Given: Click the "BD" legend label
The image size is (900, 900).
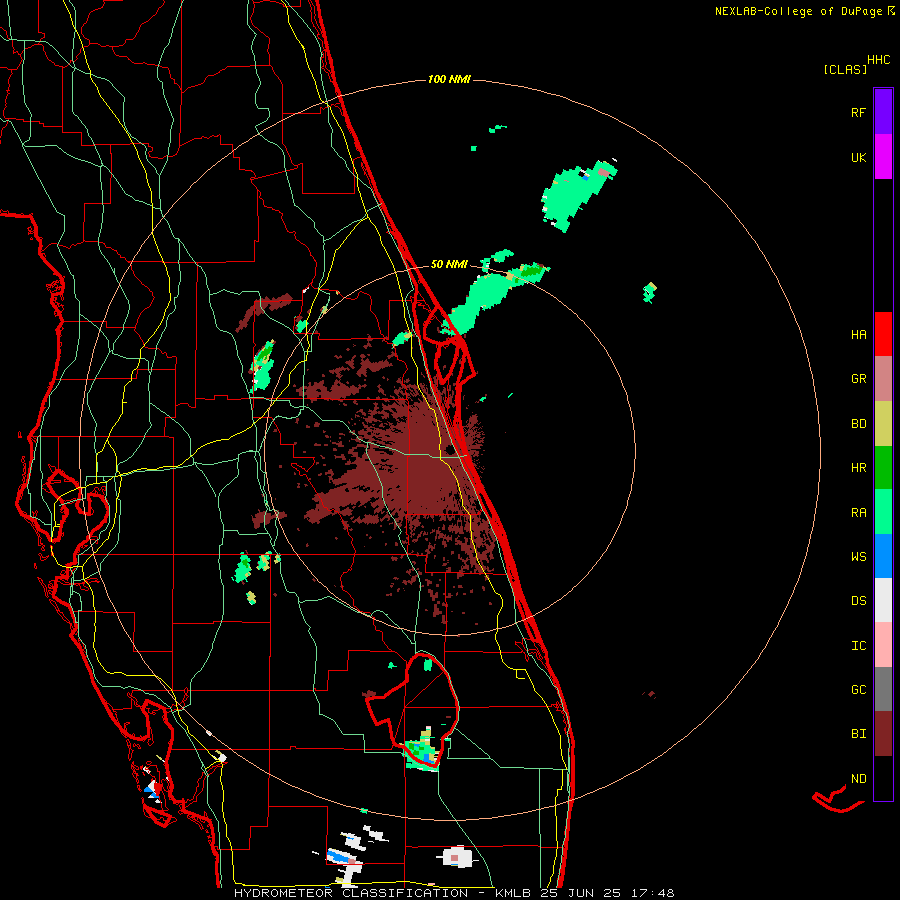Looking at the screenshot, I should pyautogui.click(x=858, y=424).
